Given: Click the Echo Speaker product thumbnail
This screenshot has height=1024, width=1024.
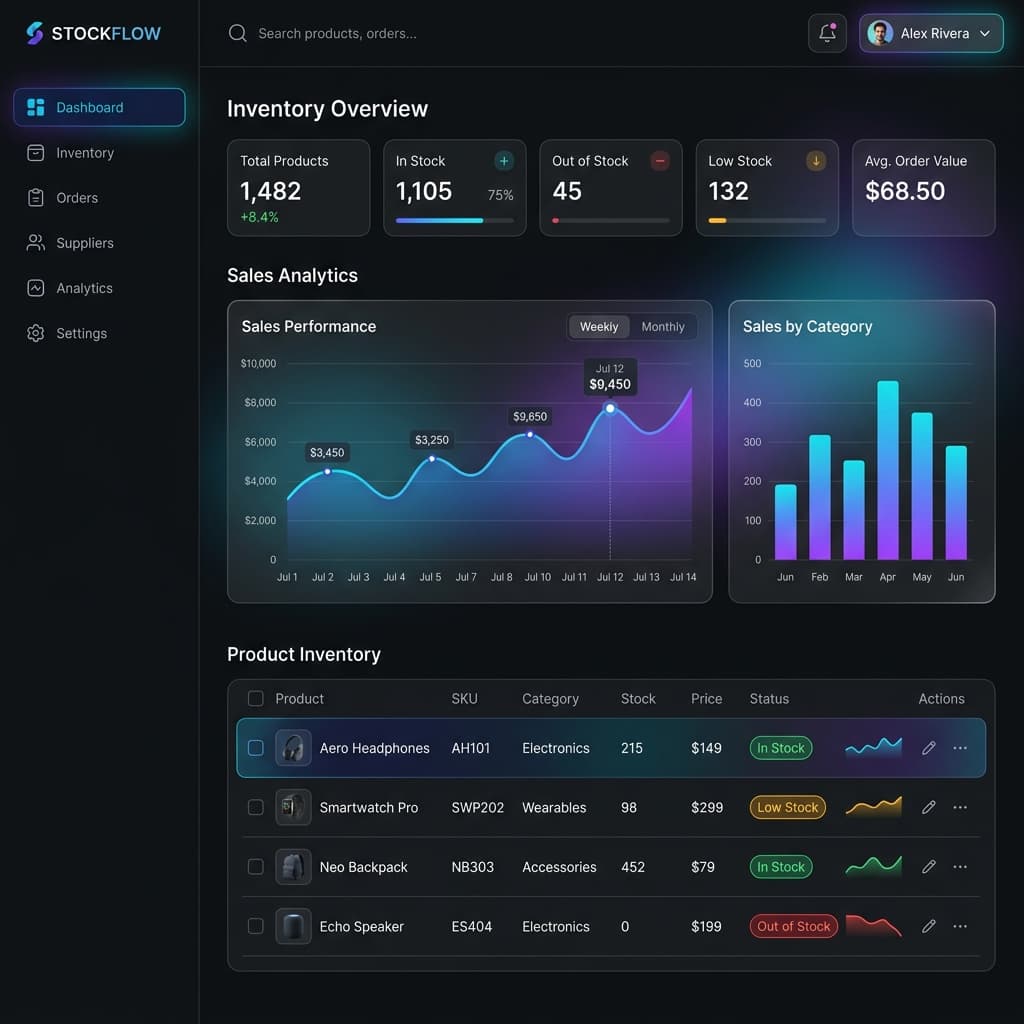Looking at the screenshot, I should click(x=293, y=926).
